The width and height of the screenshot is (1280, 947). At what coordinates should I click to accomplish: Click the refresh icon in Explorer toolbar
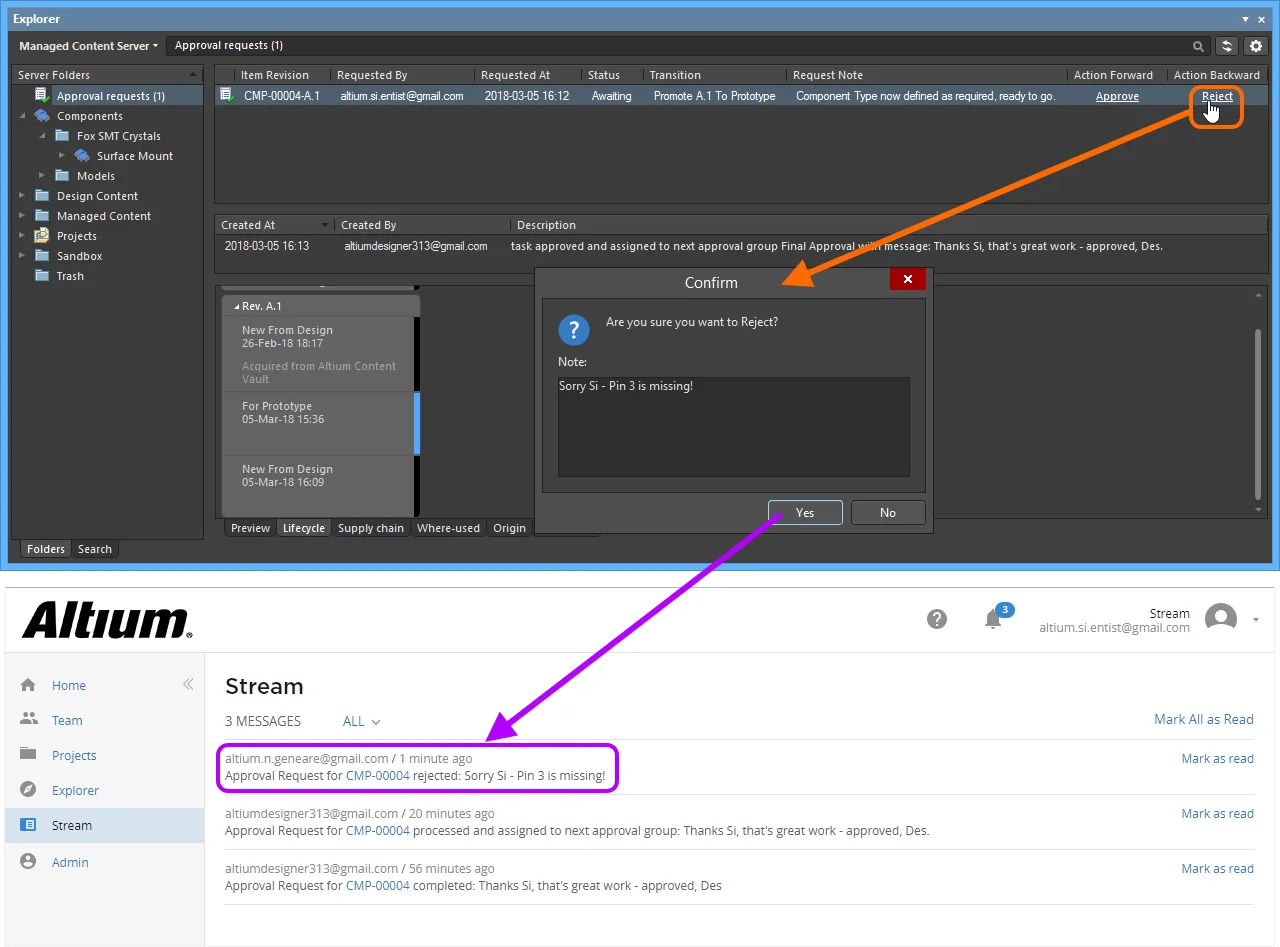pos(1227,46)
